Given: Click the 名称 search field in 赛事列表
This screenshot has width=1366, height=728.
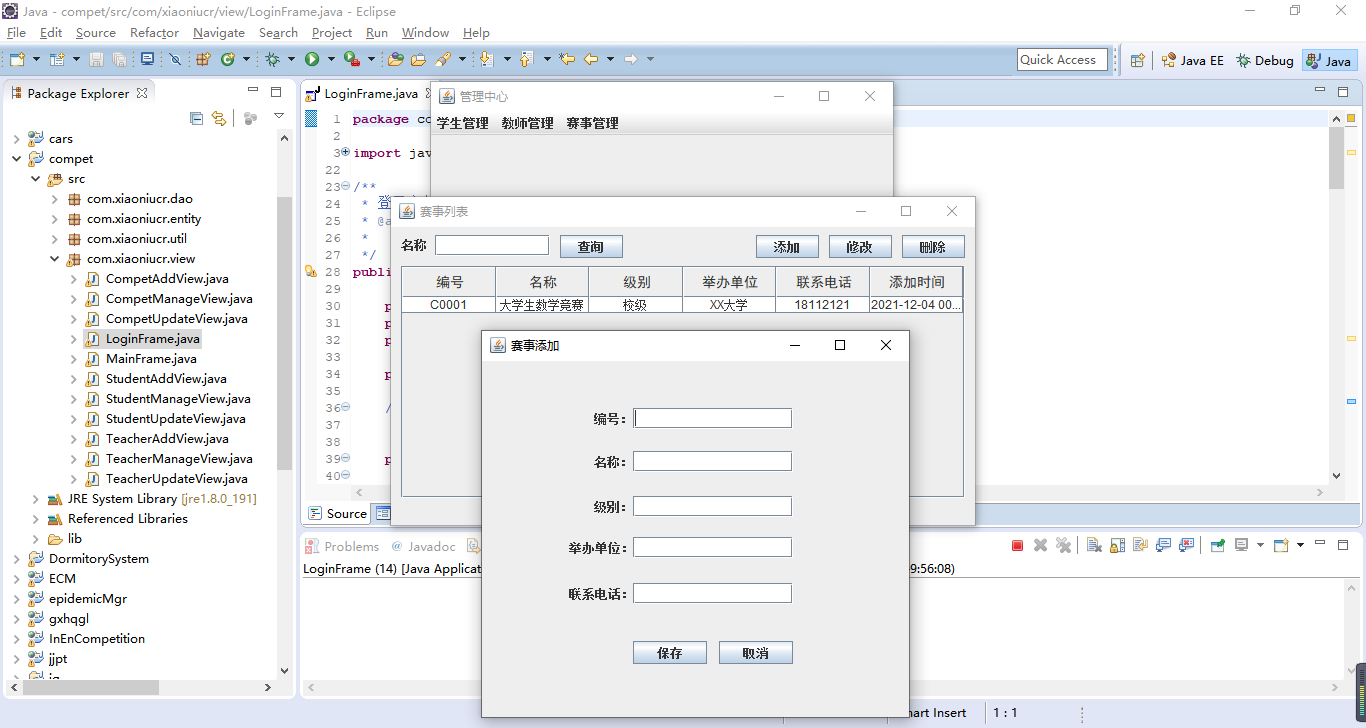Looking at the screenshot, I should click(492, 245).
